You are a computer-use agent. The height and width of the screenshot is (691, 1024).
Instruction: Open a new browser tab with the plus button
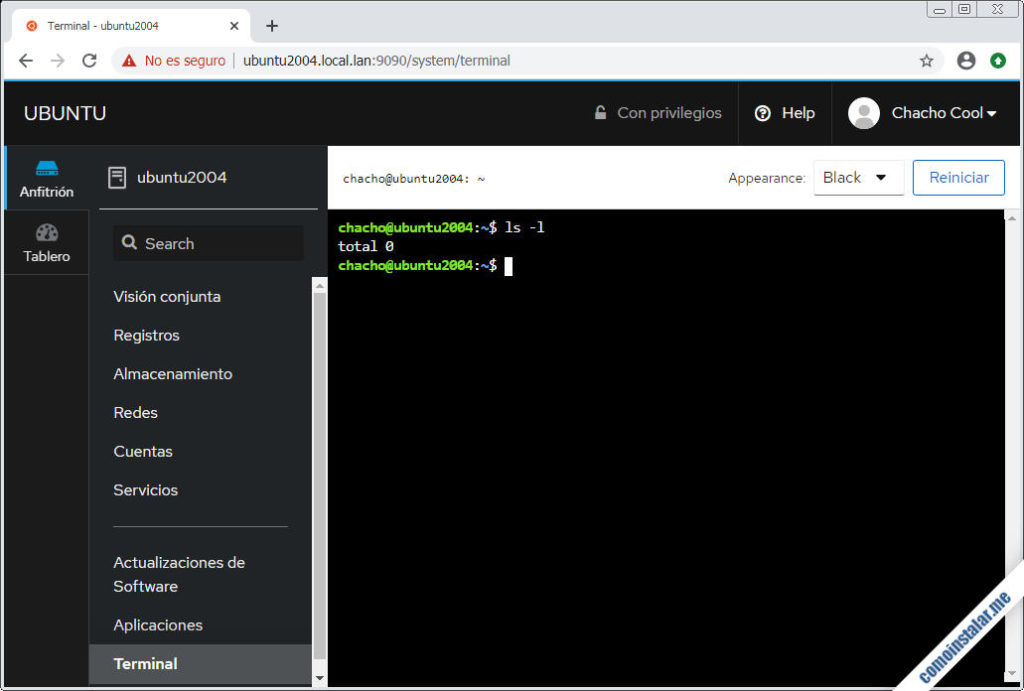(271, 25)
